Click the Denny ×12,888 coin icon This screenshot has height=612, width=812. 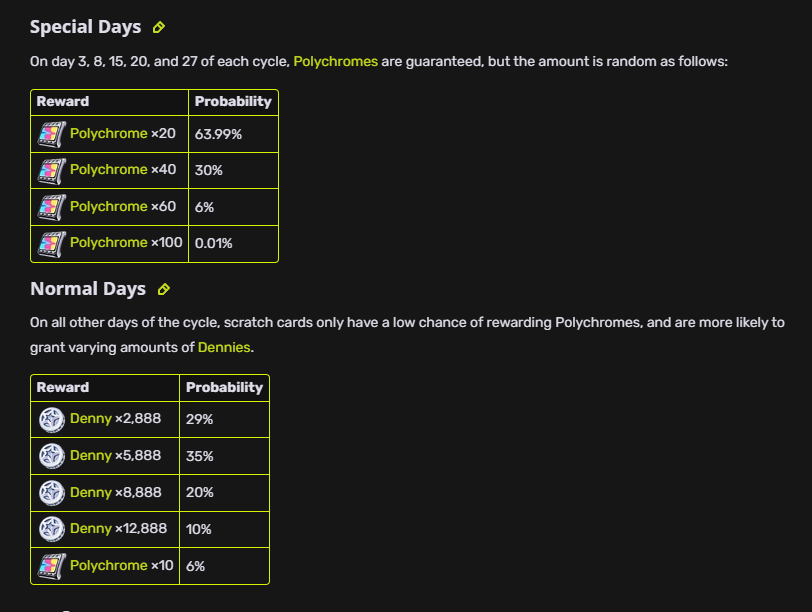52,529
